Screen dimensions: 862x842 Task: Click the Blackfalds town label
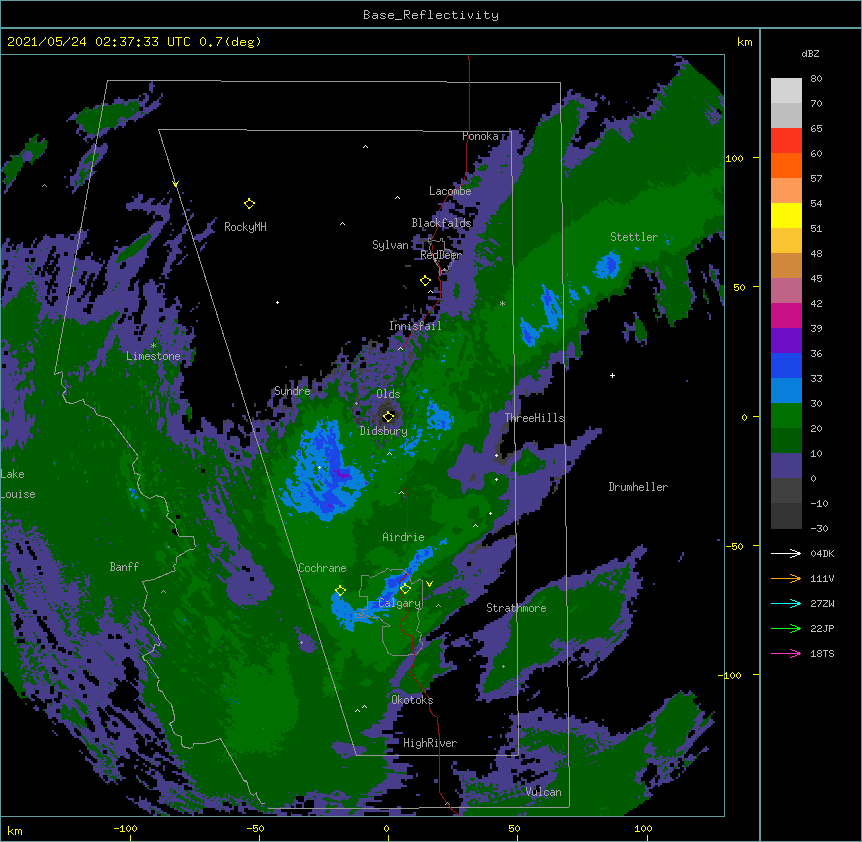coord(441,223)
